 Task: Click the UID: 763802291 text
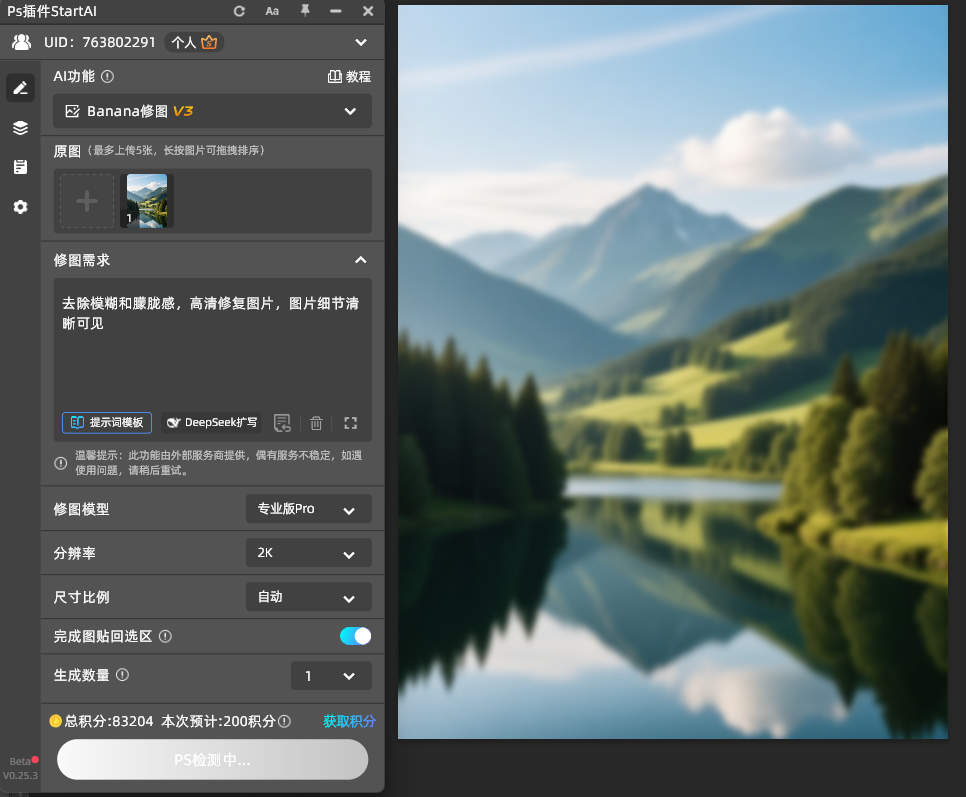[100, 42]
